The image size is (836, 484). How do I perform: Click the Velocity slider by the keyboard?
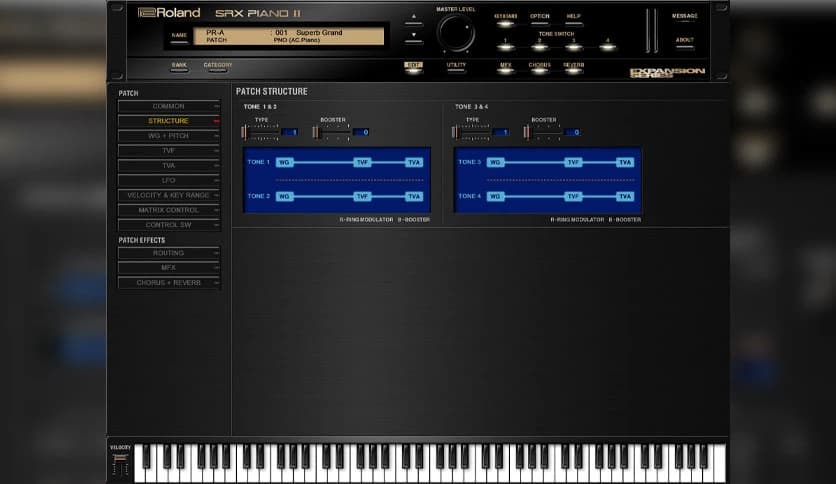click(120, 464)
